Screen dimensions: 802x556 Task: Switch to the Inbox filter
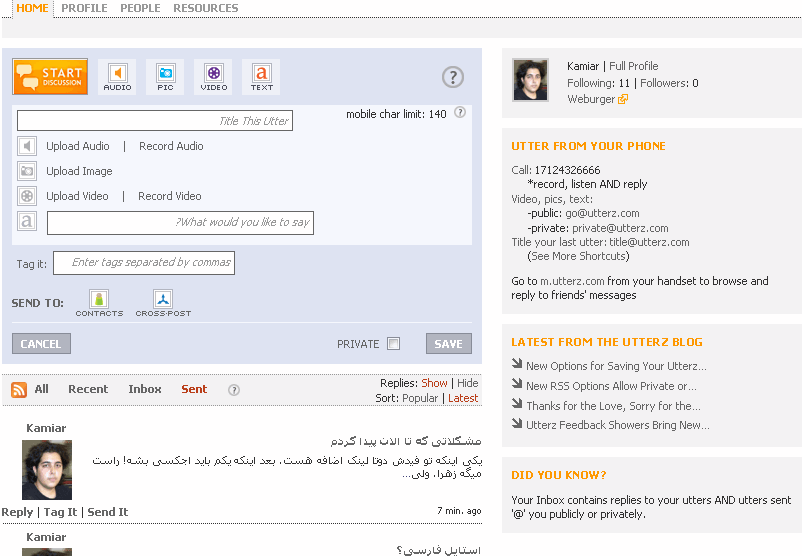click(145, 389)
